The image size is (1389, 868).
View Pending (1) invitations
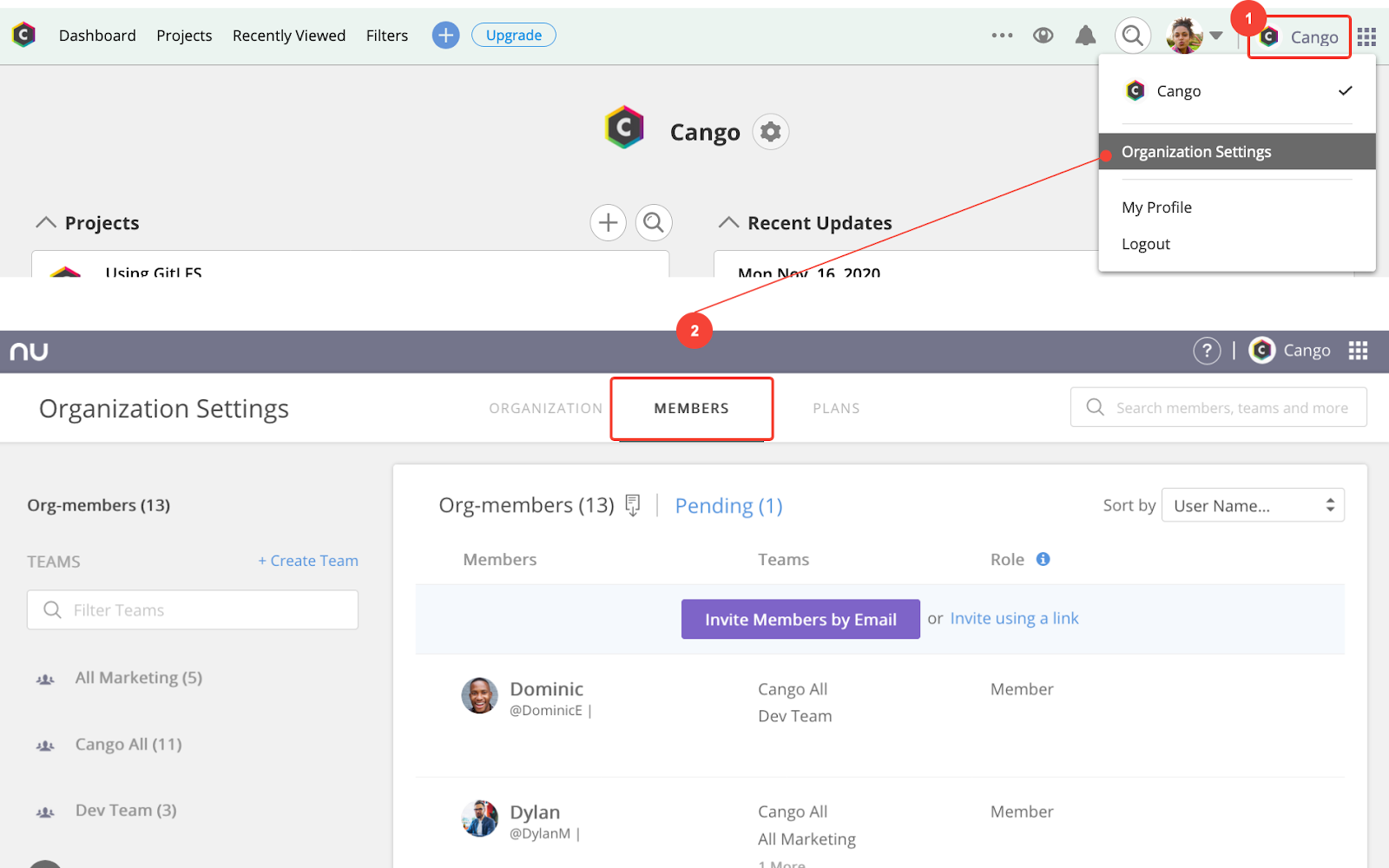729,506
